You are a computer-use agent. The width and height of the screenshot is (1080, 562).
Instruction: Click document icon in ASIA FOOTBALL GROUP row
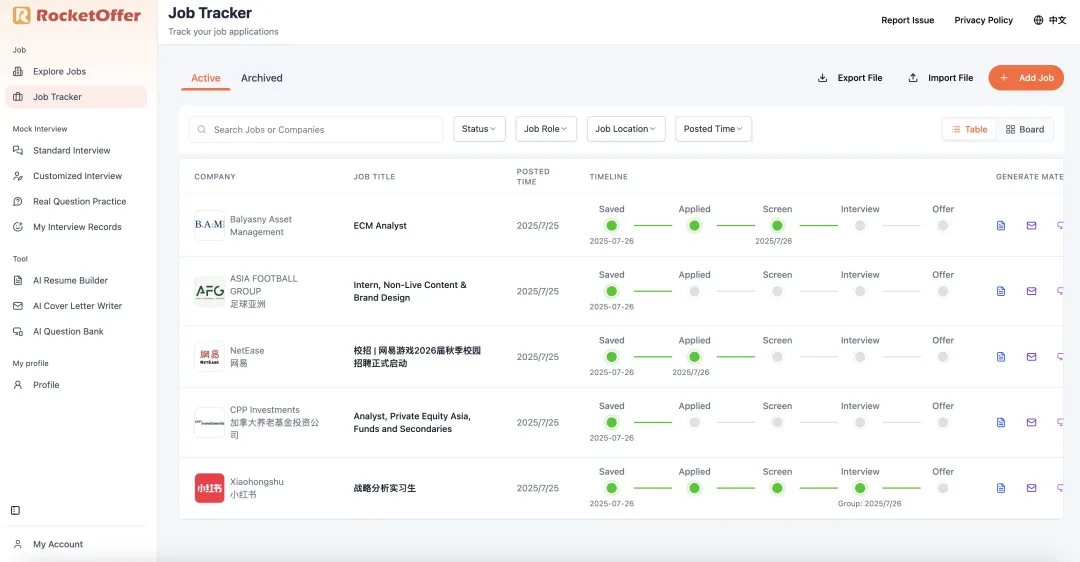(x=1001, y=291)
